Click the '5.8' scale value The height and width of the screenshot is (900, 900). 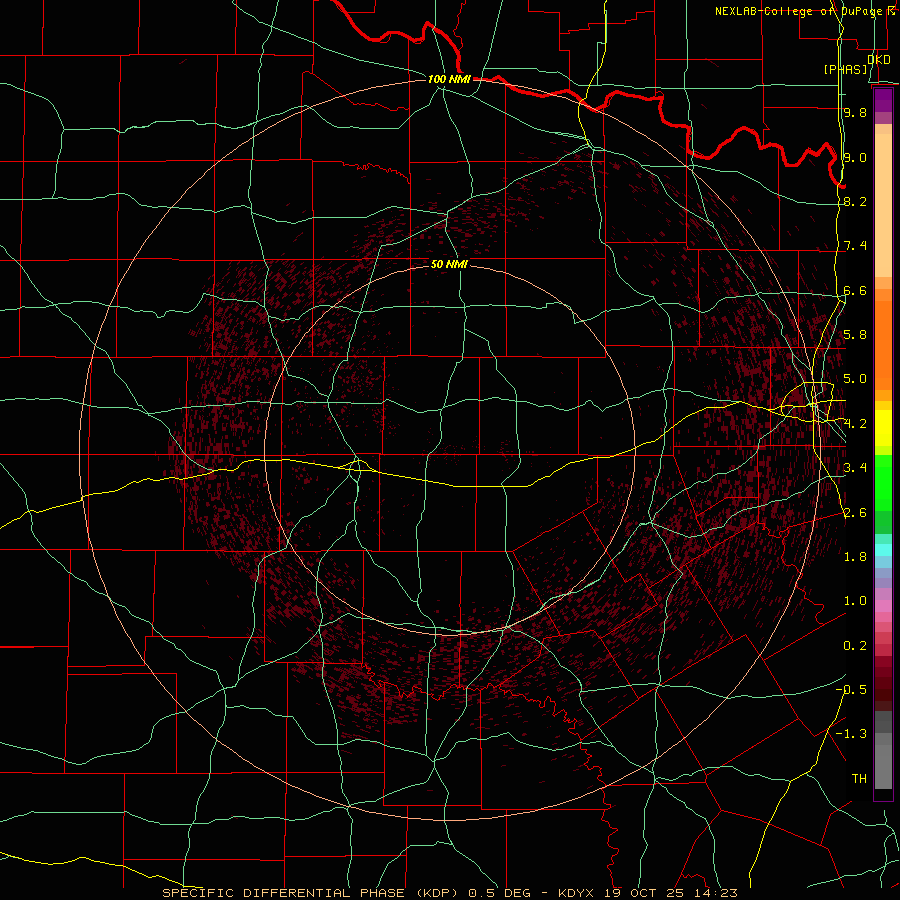tap(855, 335)
